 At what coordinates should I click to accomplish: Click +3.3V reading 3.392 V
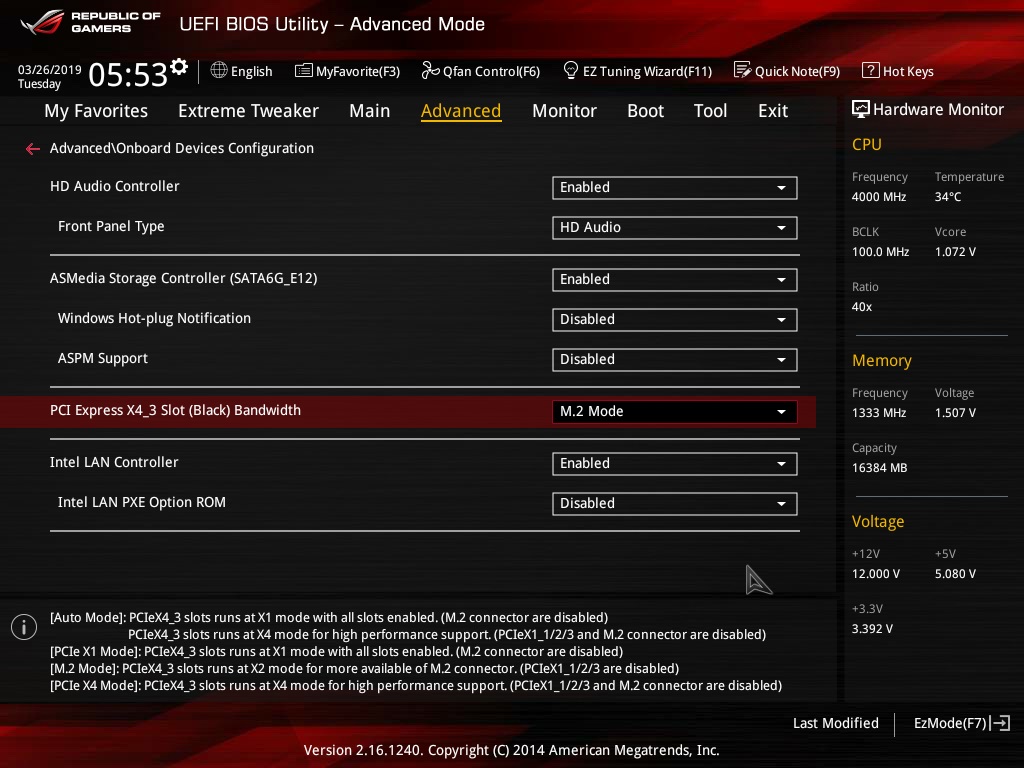(872, 629)
